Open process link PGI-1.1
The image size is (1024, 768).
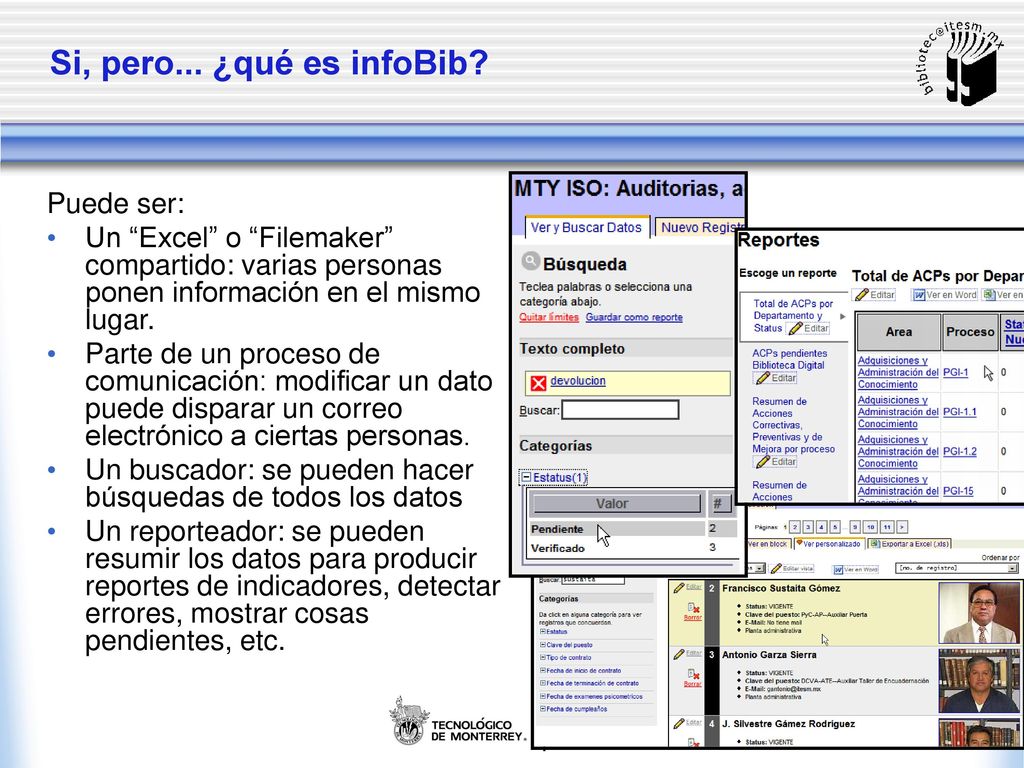click(x=960, y=412)
